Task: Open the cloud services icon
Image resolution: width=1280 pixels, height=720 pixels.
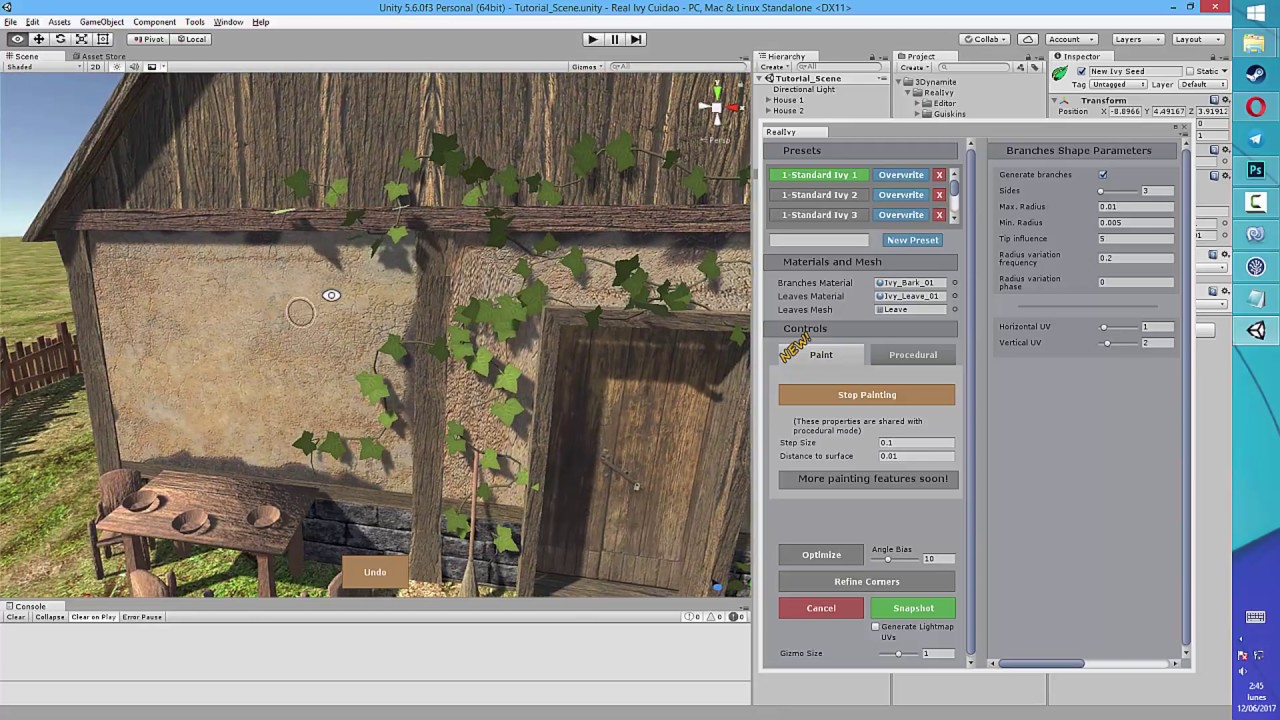Action: (x=1027, y=39)
